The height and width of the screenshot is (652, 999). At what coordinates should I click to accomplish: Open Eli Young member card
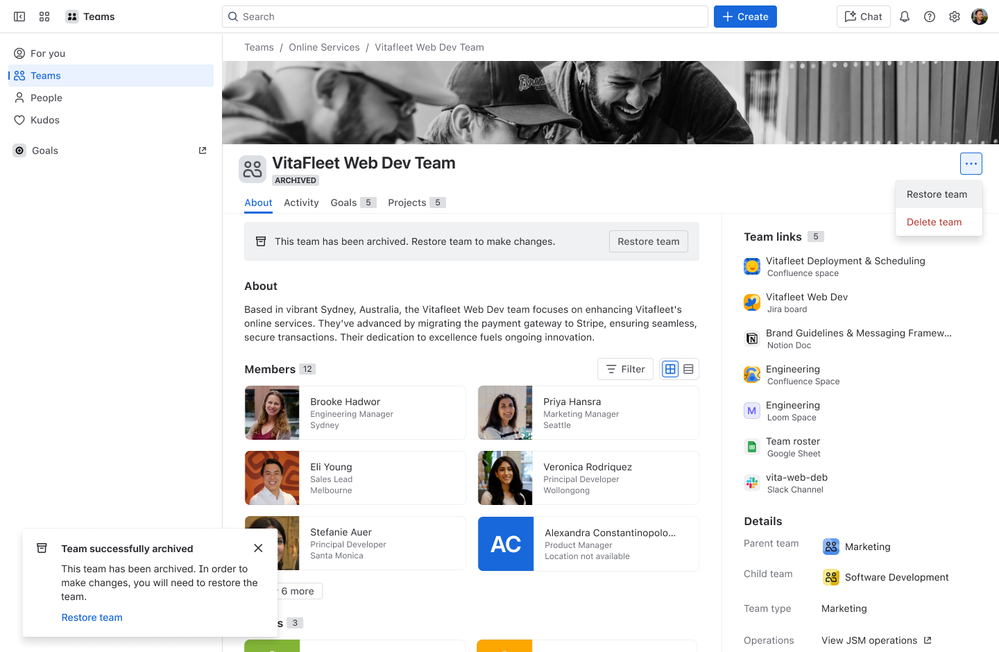tap(355, 478)
